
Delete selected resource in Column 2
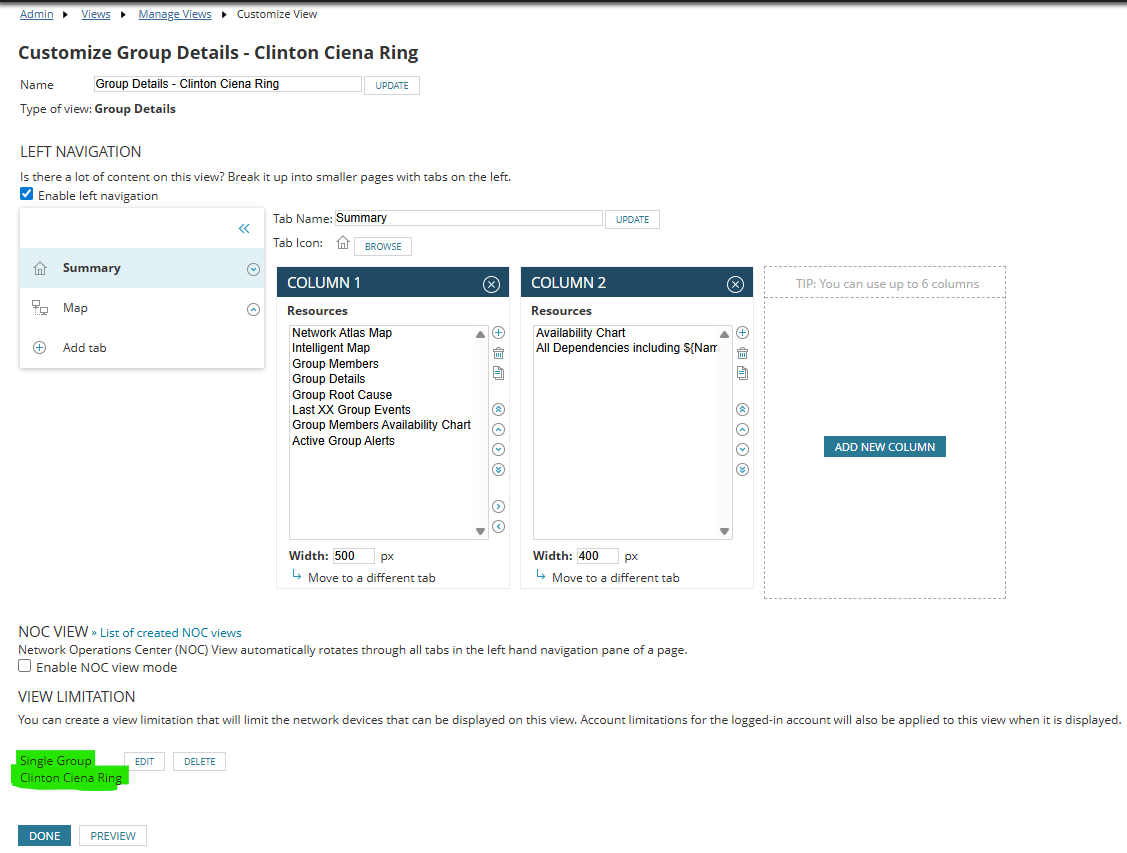point(742,353)
